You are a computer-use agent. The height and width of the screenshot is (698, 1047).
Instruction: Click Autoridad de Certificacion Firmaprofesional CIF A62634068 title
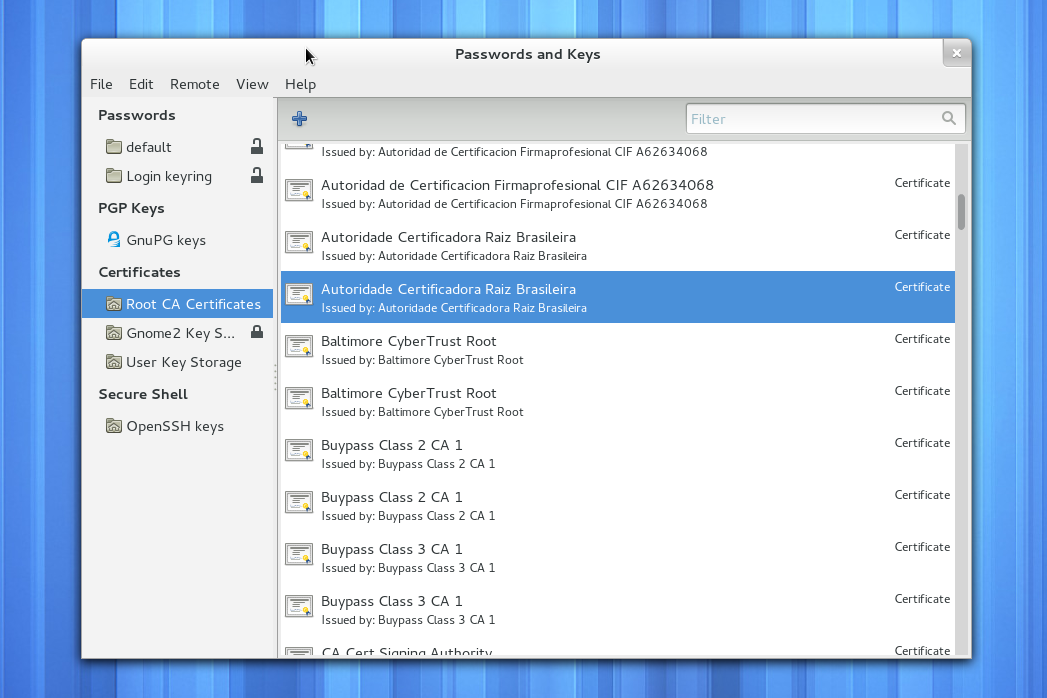pos(517,185)
